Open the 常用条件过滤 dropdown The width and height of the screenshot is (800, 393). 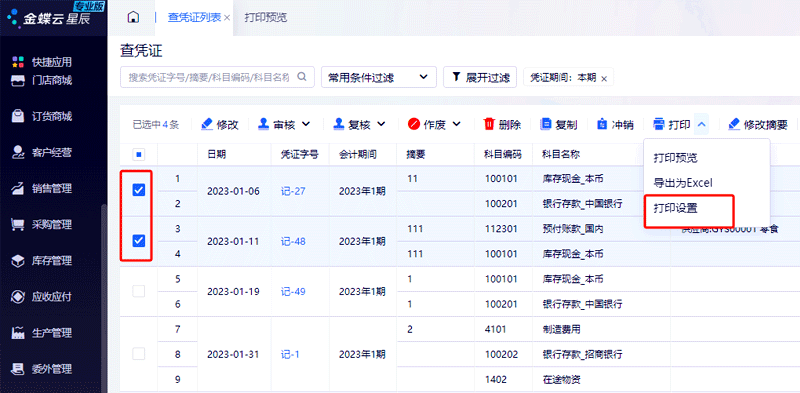[x=379, y=77]
